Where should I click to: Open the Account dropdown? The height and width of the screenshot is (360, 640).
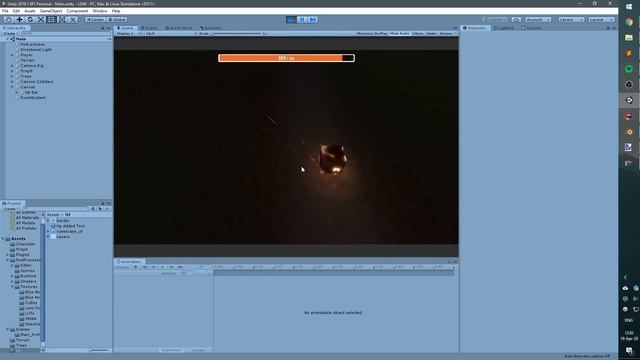click(538, 20)
